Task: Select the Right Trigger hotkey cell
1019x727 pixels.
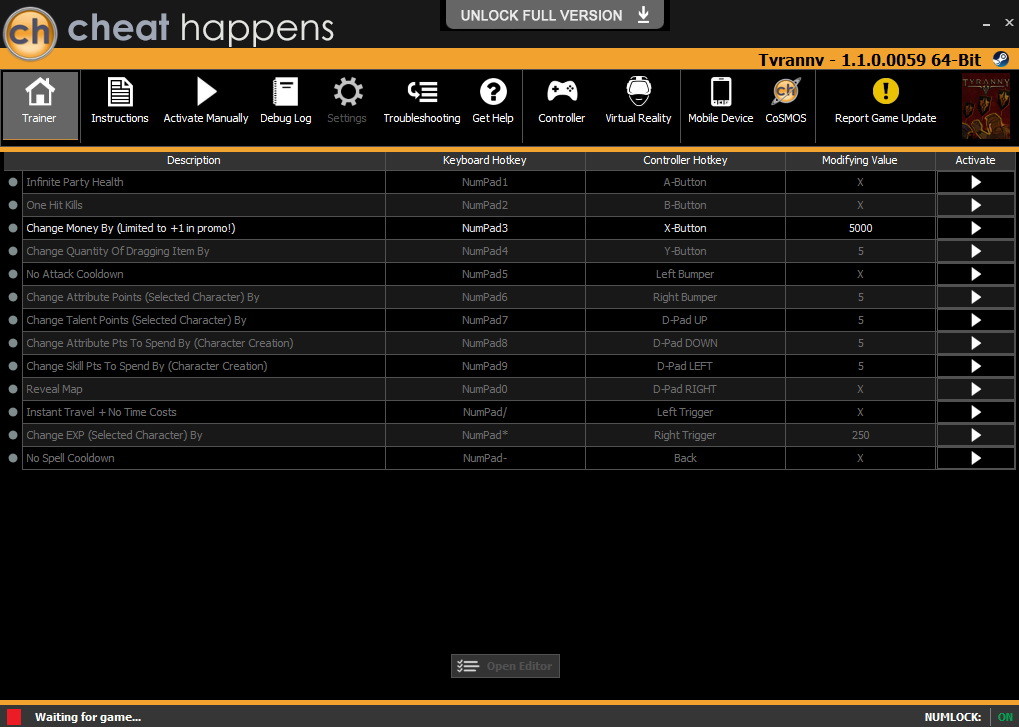Action: [x=685, y=435]
